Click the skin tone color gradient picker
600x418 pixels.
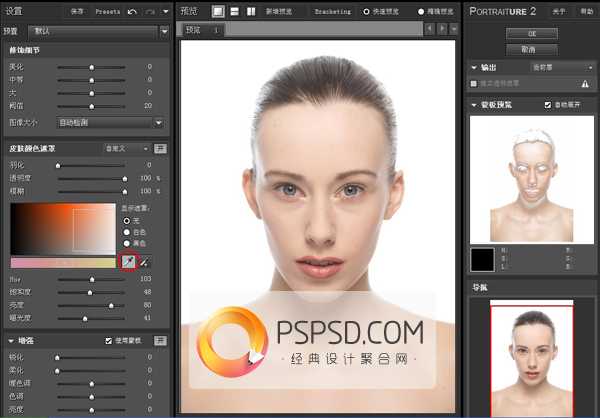click(63, 228)
